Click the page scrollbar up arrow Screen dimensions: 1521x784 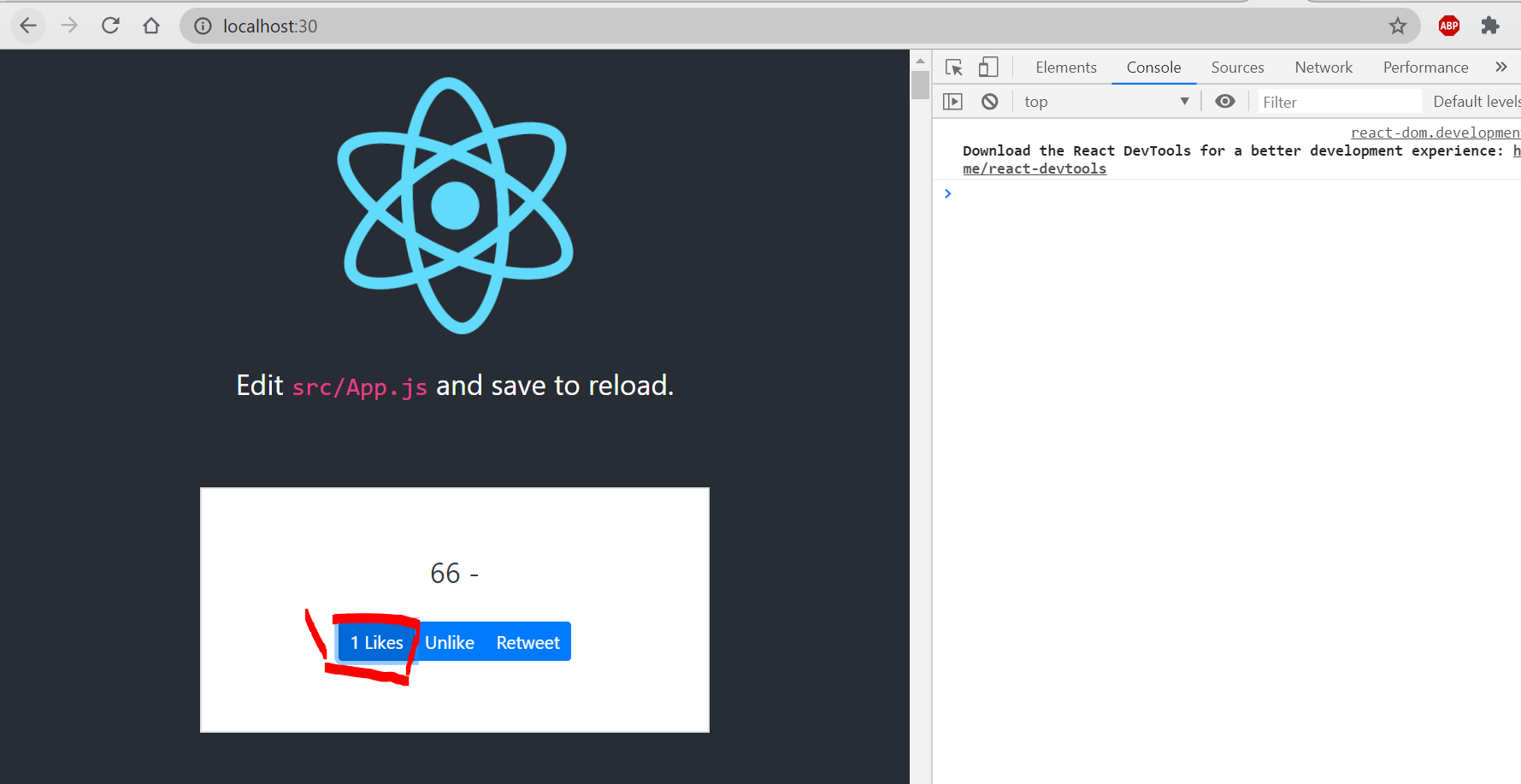920,61
